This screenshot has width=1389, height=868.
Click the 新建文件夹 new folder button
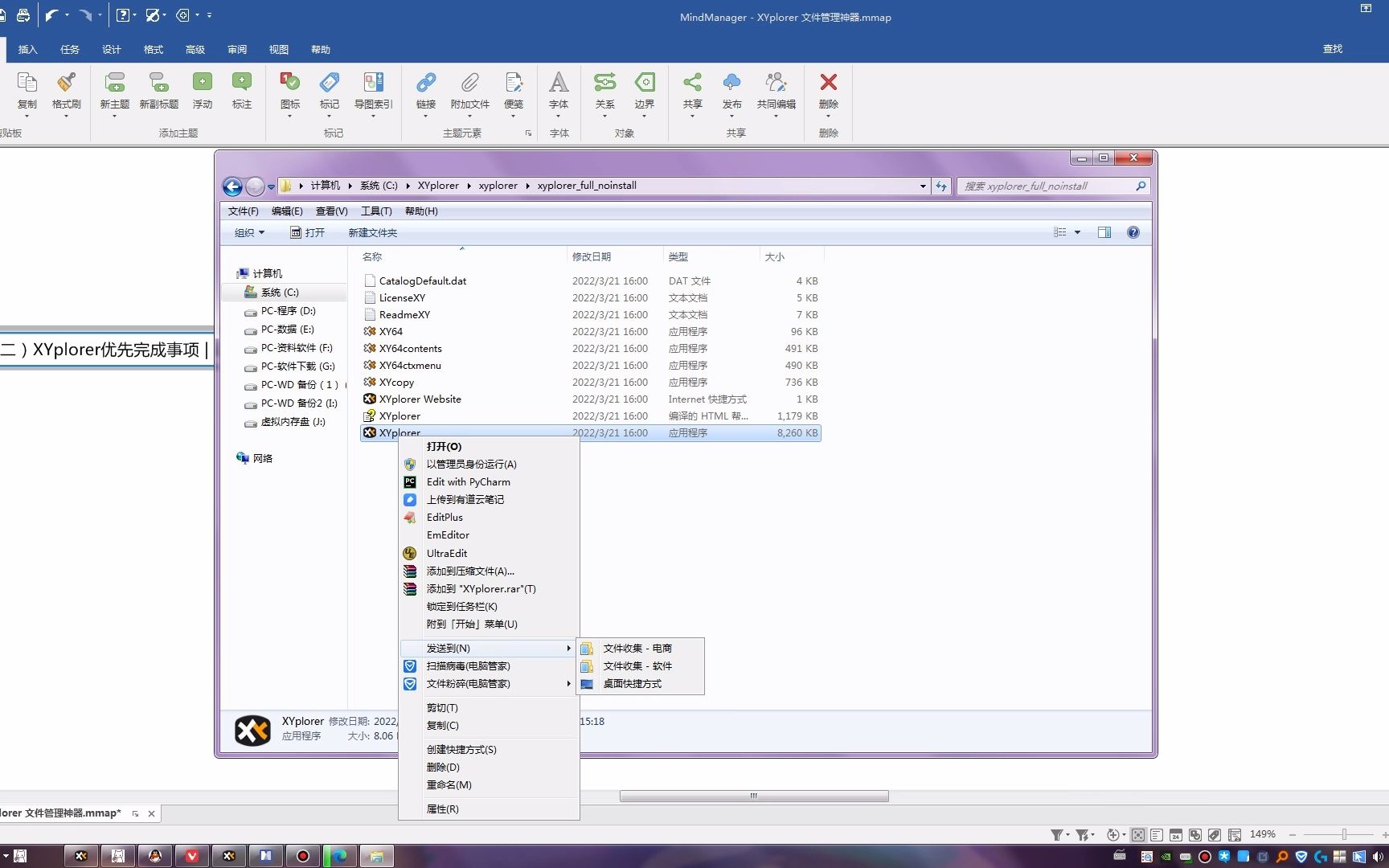373,232
